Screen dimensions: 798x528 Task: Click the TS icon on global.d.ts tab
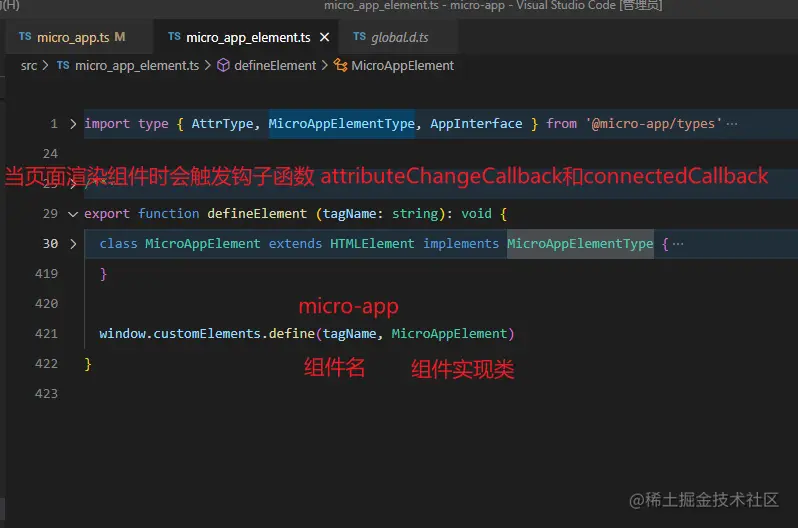(359, 37)
